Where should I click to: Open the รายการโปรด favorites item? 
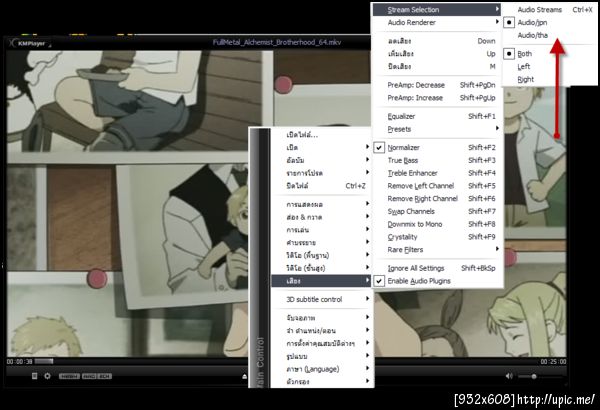[321, 173]
